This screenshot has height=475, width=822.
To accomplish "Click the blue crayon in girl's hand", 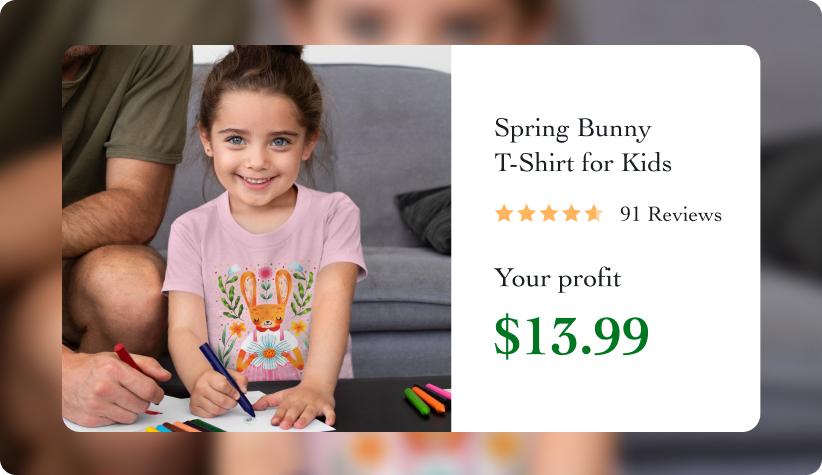I will coord(227,379).
